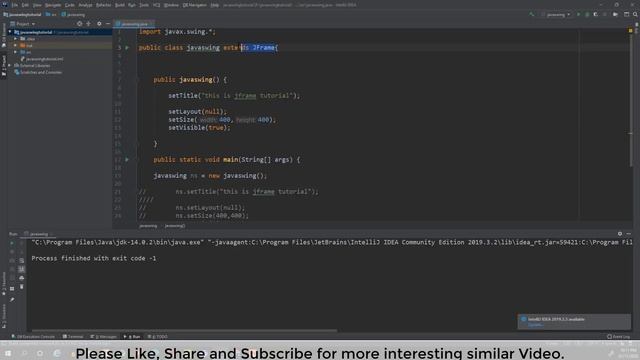Expand External Libraries node
Screen dimensions: 640x360
(10, 65)
